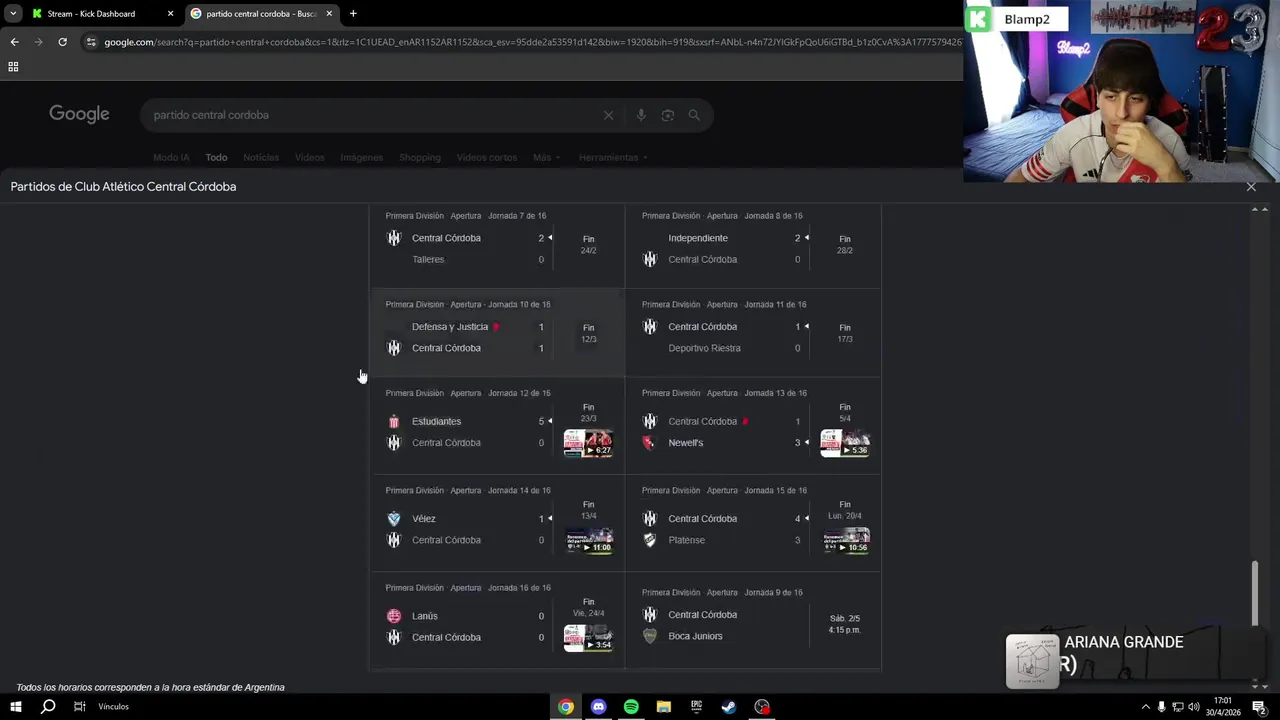Open the bookmarks bar apps grid icon

coord(13,67)
